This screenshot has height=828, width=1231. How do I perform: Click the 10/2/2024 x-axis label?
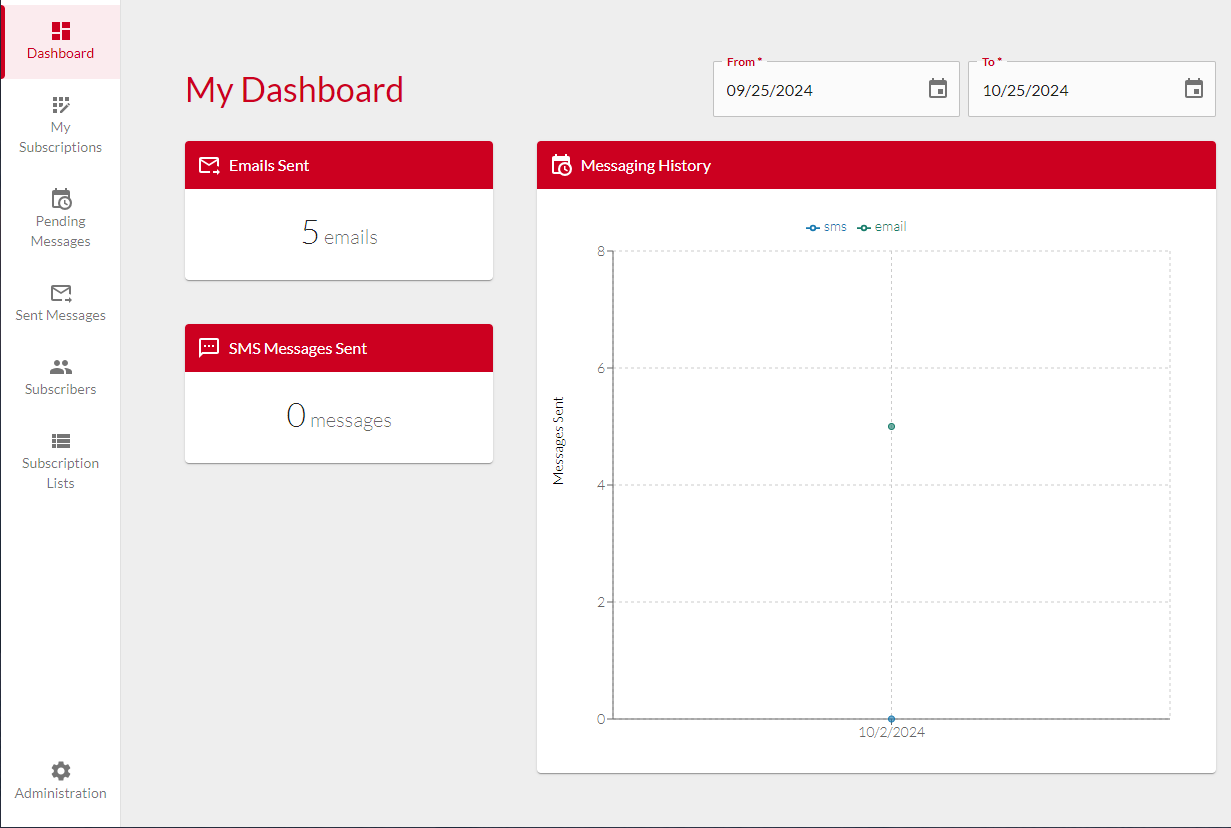point(892,732)
